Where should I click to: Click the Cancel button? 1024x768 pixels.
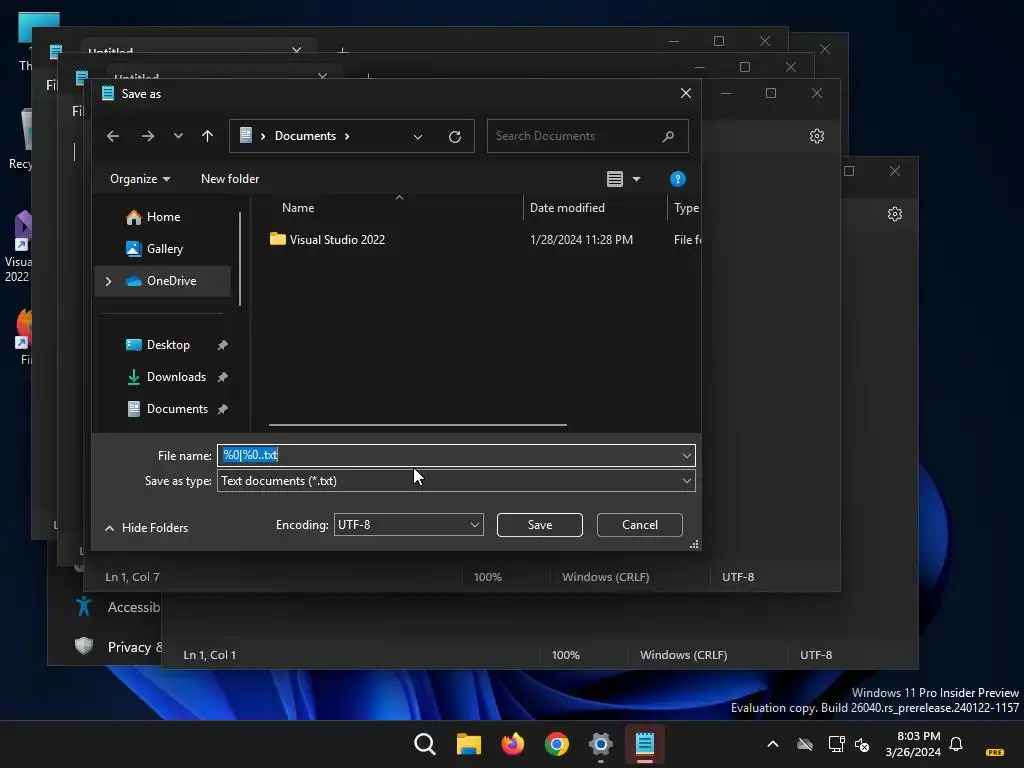click(639, 525)
